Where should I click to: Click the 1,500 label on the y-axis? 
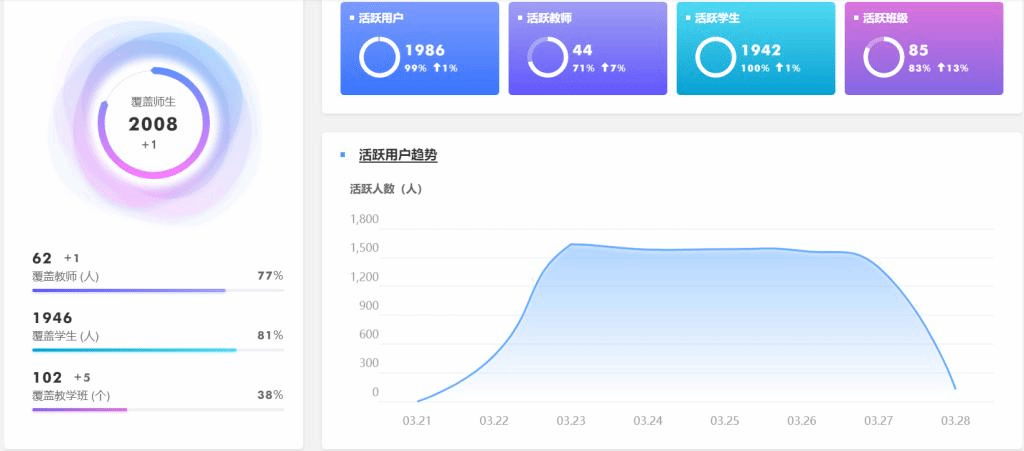[364, 248]
